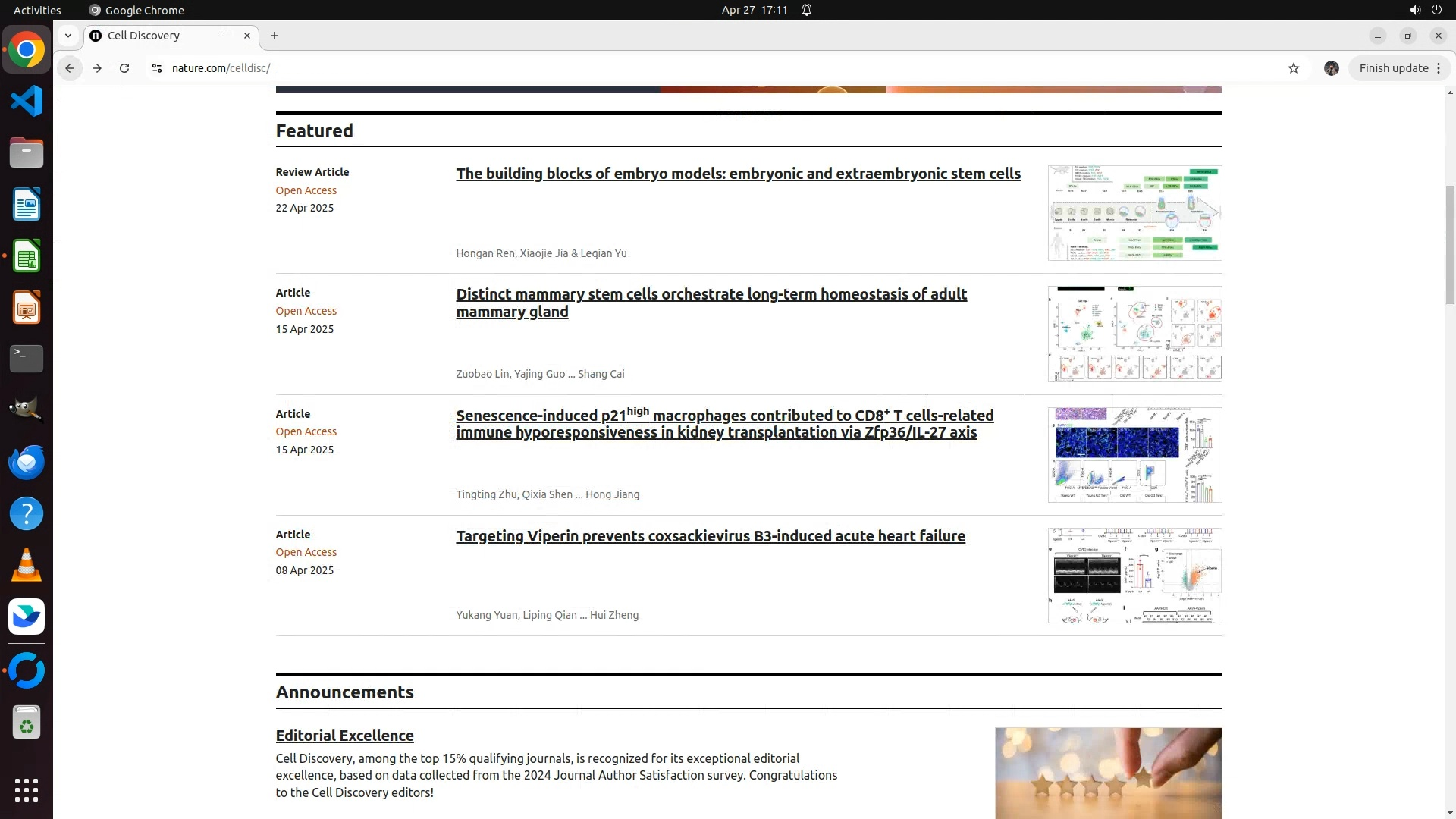This screenshot has width=1456, height=819.
Task: Open the embryo models review article
Action: [738, 174]
